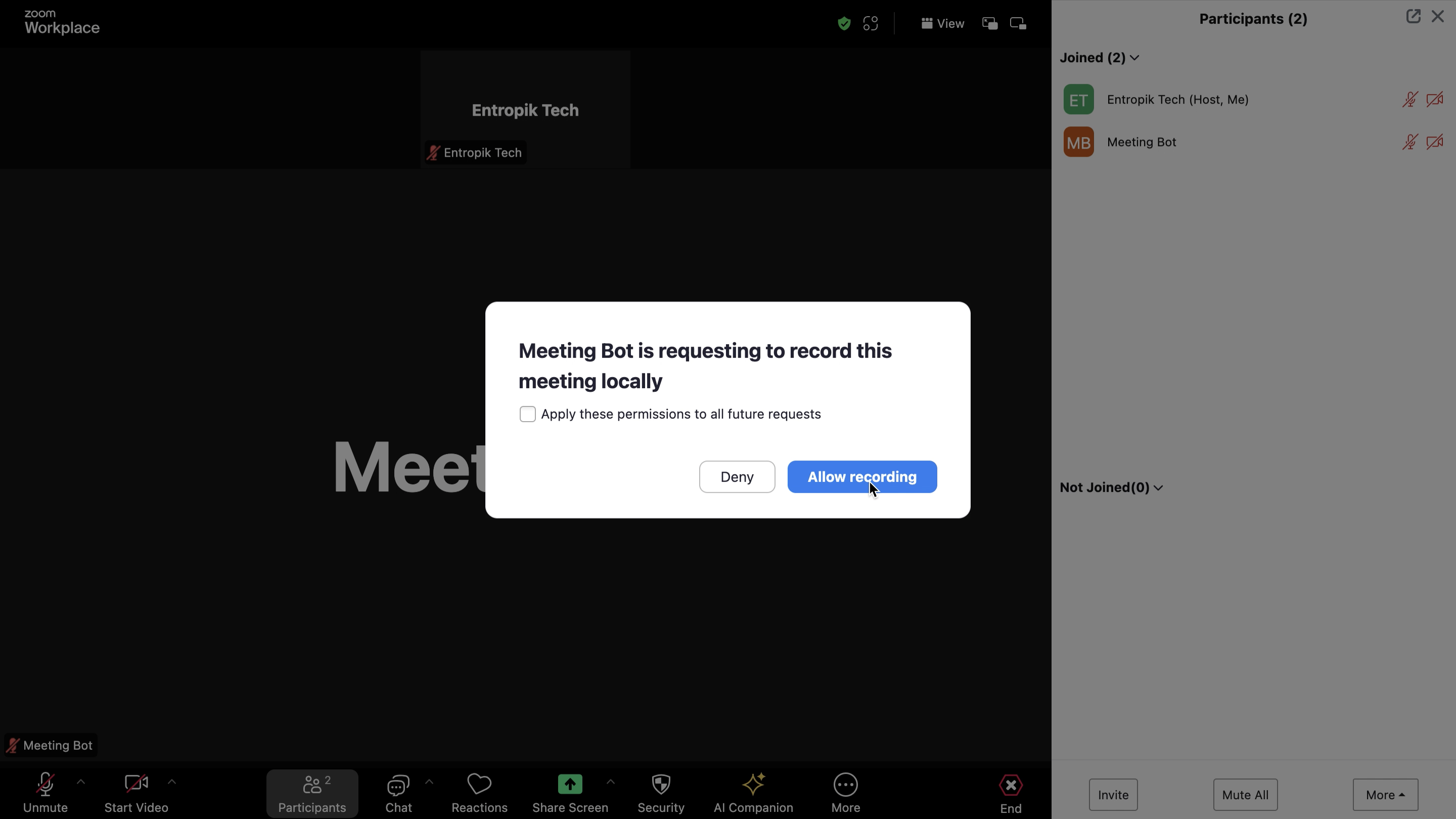This screenshot has width=1456, height=819.
Task: Open the Chat panel
Action: tap(398, 793)
